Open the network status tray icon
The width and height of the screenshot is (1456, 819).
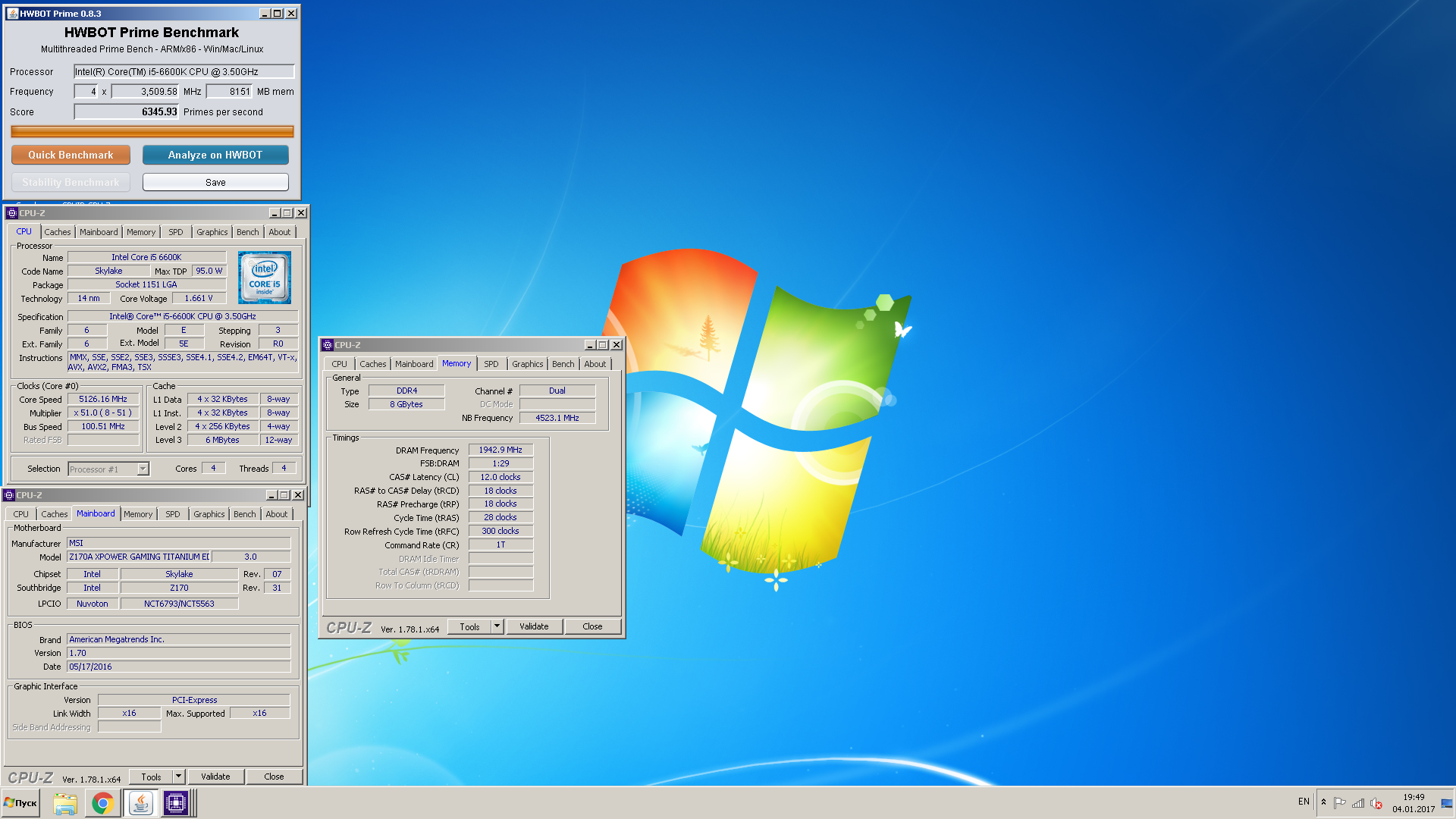(1358, 803)
